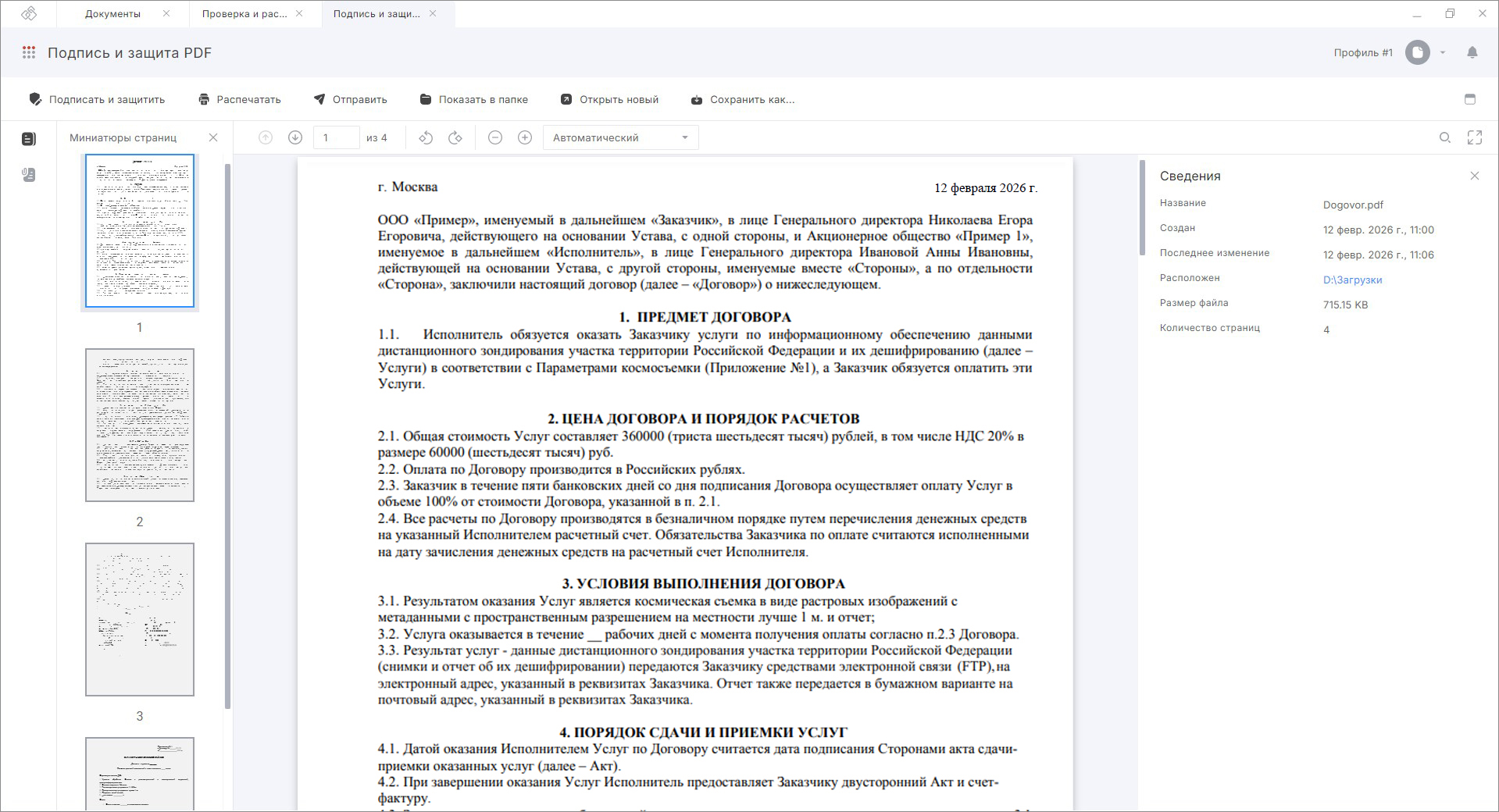1499x812 pixels.
Task: Click the Профиль #1 label
Action: click(x=1363, y=52)
